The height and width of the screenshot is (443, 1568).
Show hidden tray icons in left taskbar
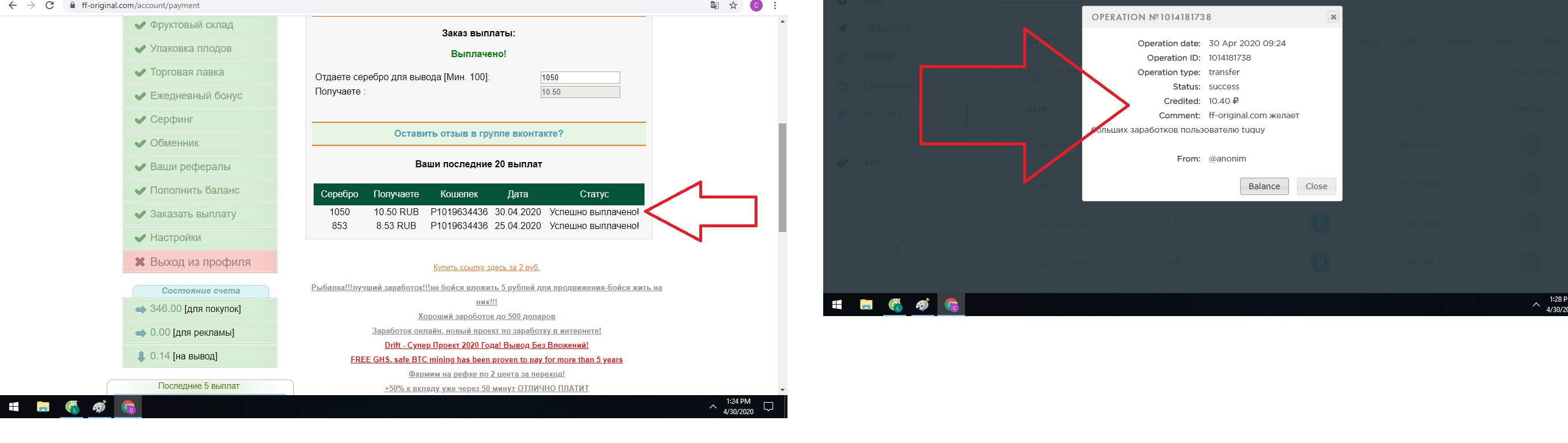tap(713, 407)
